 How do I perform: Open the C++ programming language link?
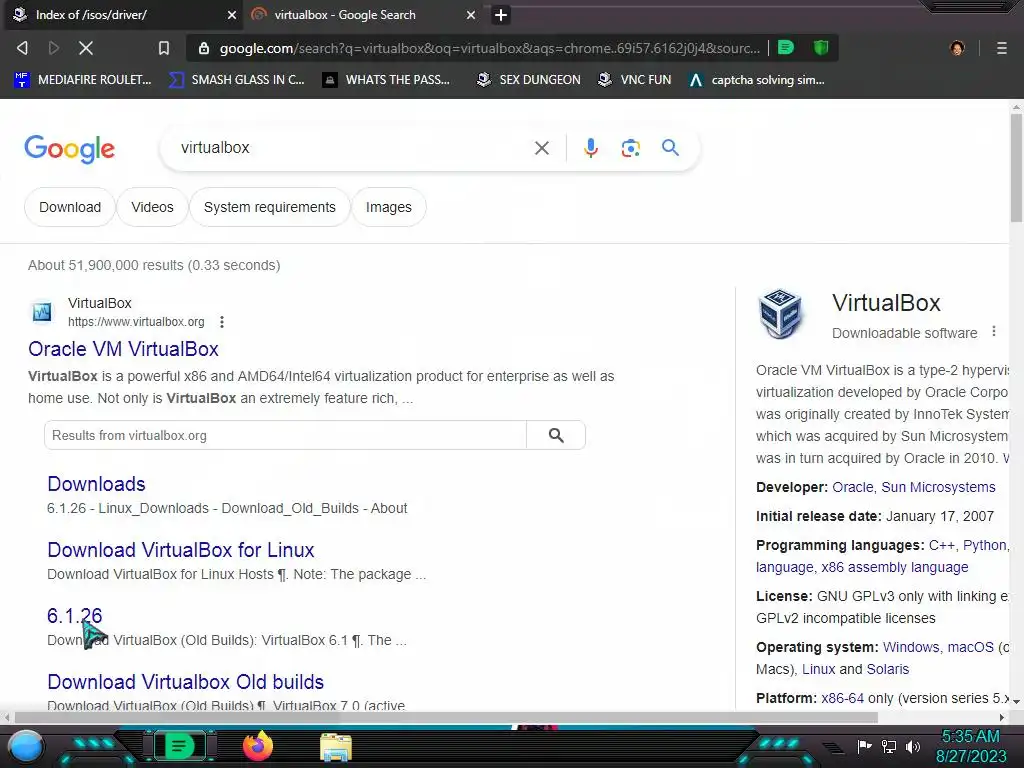point(942,545)
